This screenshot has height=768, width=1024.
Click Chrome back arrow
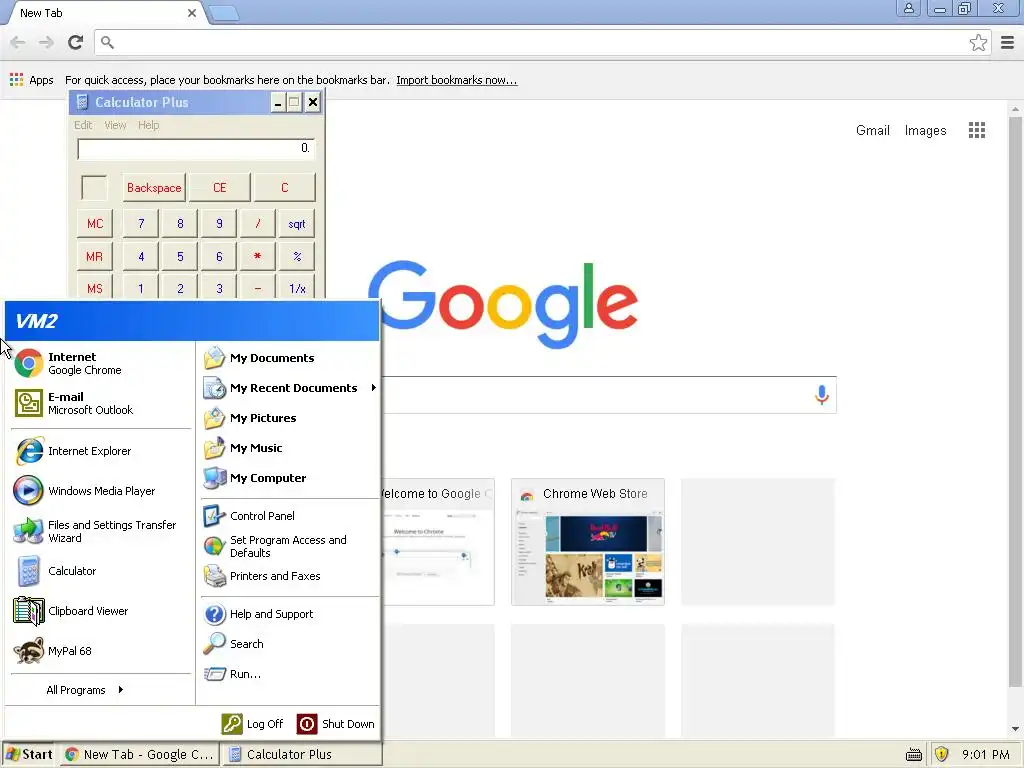18,42
